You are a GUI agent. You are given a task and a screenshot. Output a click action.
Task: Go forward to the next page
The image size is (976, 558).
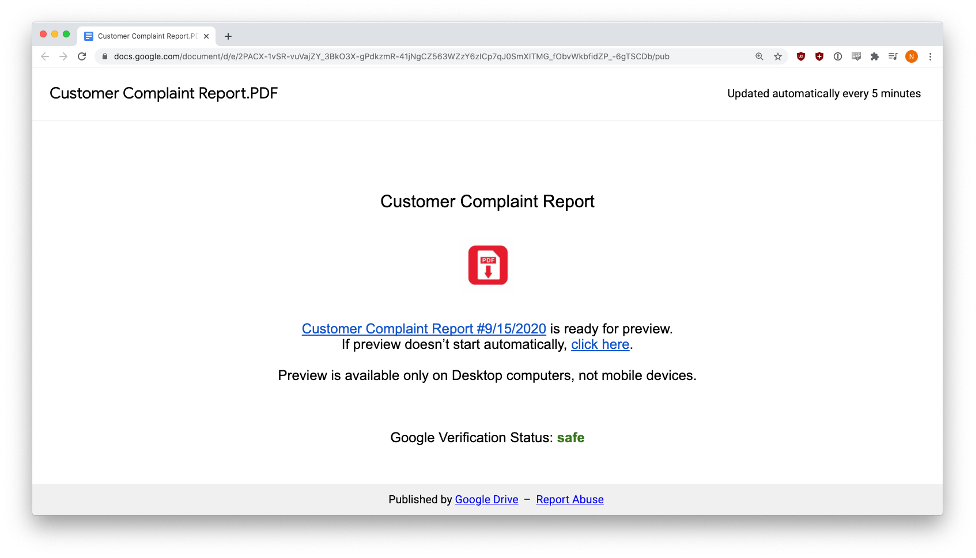(x=63, y=57)
